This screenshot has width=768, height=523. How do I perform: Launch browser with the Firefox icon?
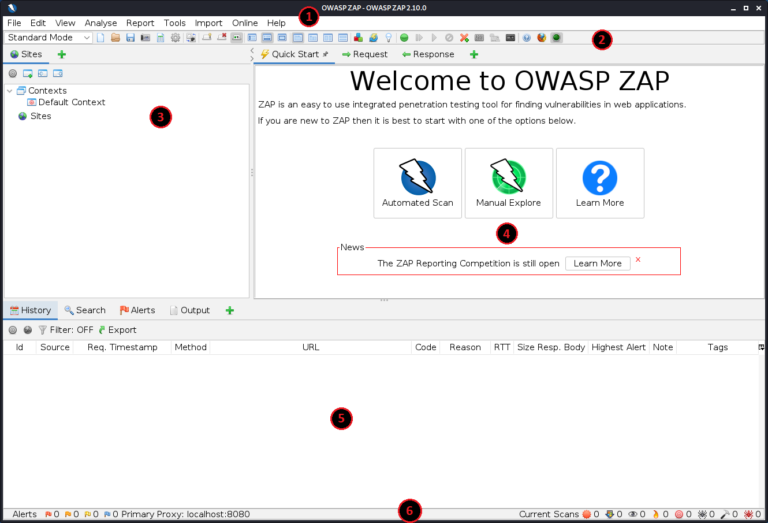pyautogui.click(x=542, y=38)
